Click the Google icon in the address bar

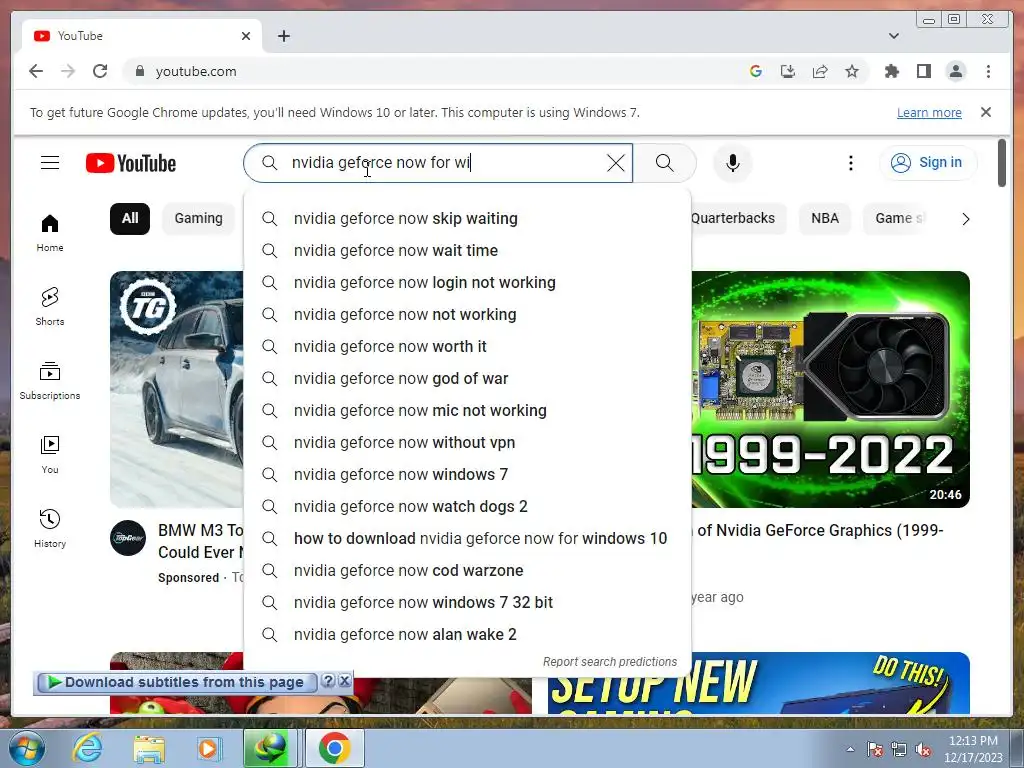tap(756, 71)
